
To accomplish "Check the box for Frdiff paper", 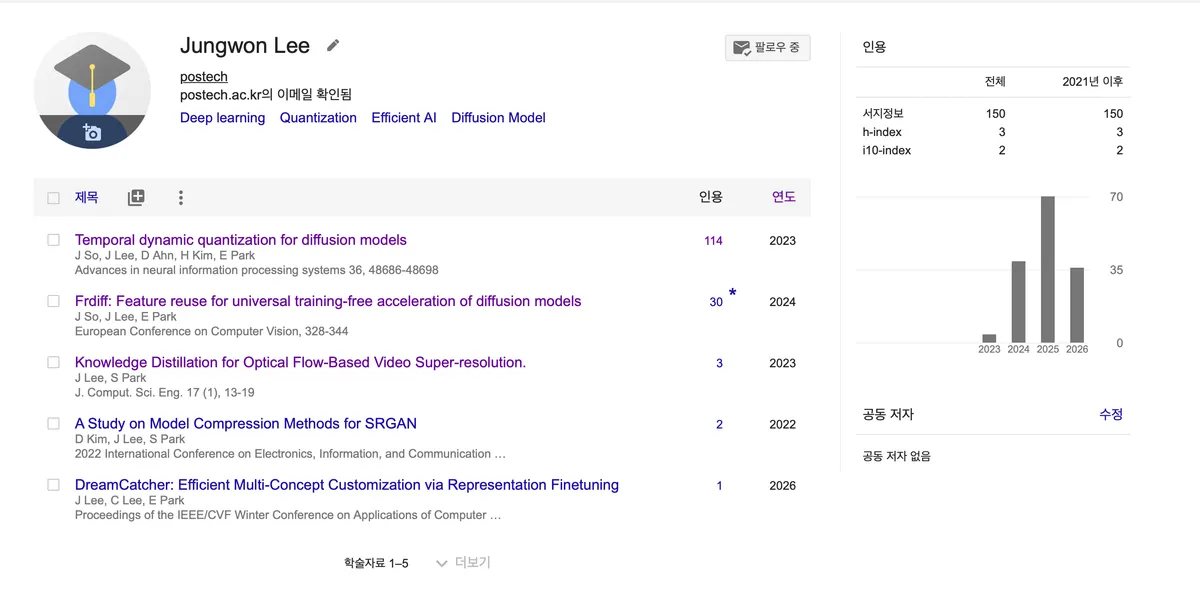I will pyautogui.click(x=54, y=301).
